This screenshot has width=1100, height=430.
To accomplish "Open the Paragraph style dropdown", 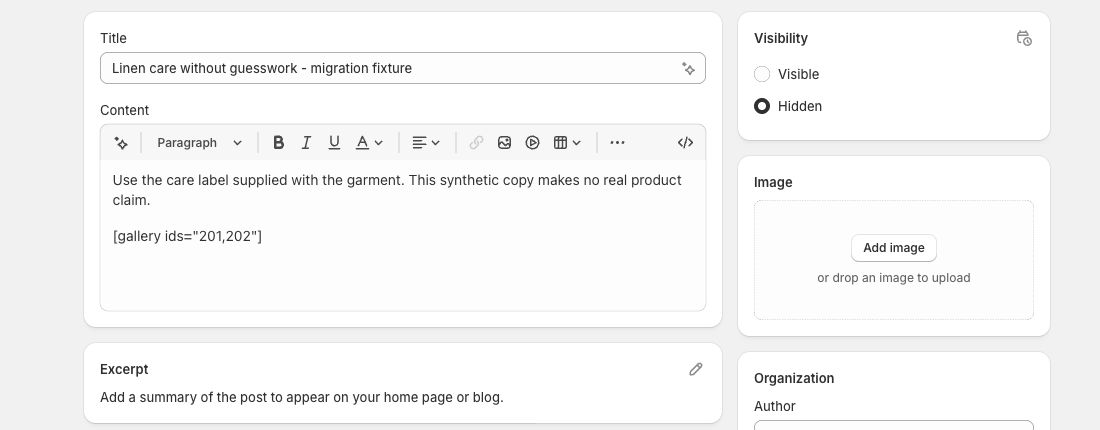I will point(199,142).
